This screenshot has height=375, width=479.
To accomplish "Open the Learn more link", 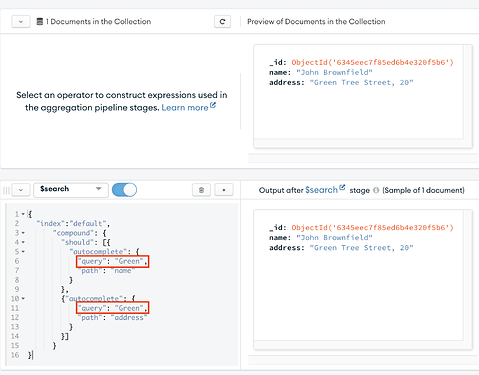I will pyautogui.click(x=188, y=107).
